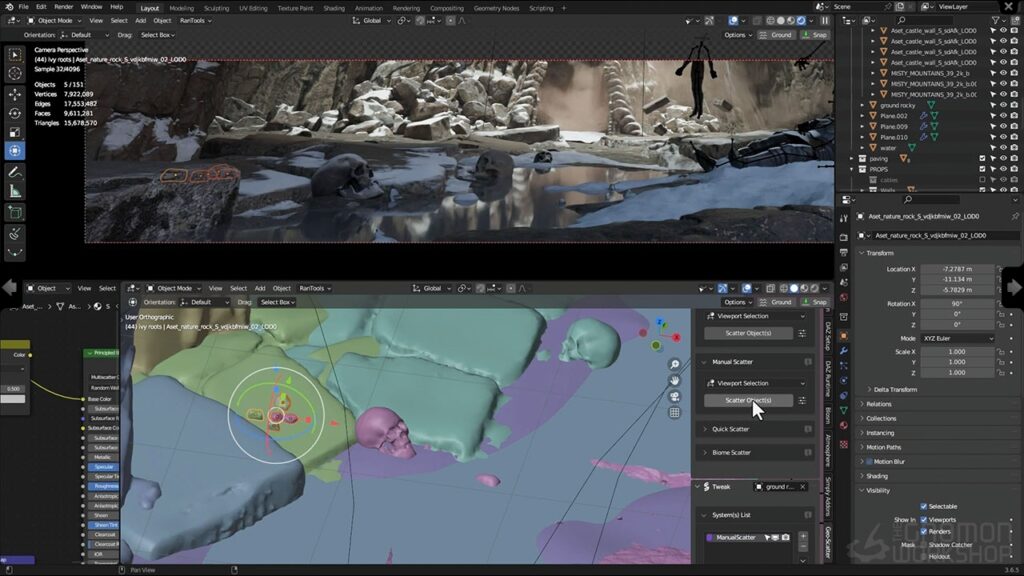Open the Physics properties tab icon

[x=844, y=380]
